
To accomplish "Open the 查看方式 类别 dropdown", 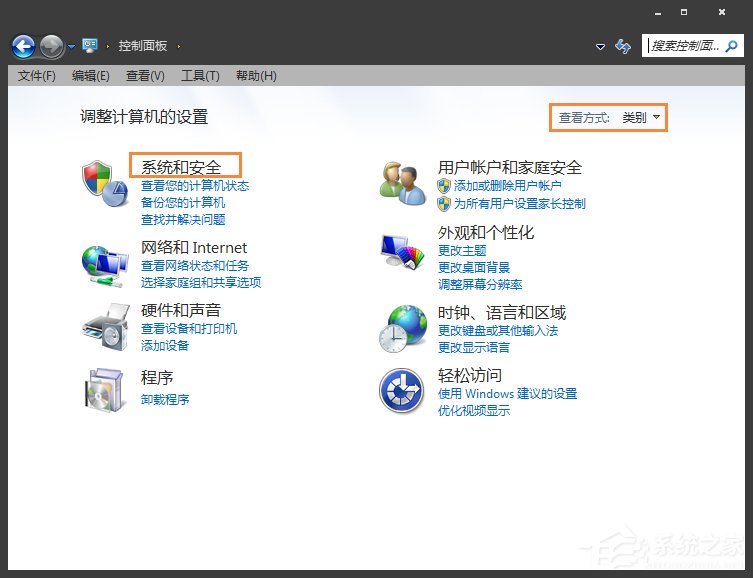I will click(x=641, y=118).
